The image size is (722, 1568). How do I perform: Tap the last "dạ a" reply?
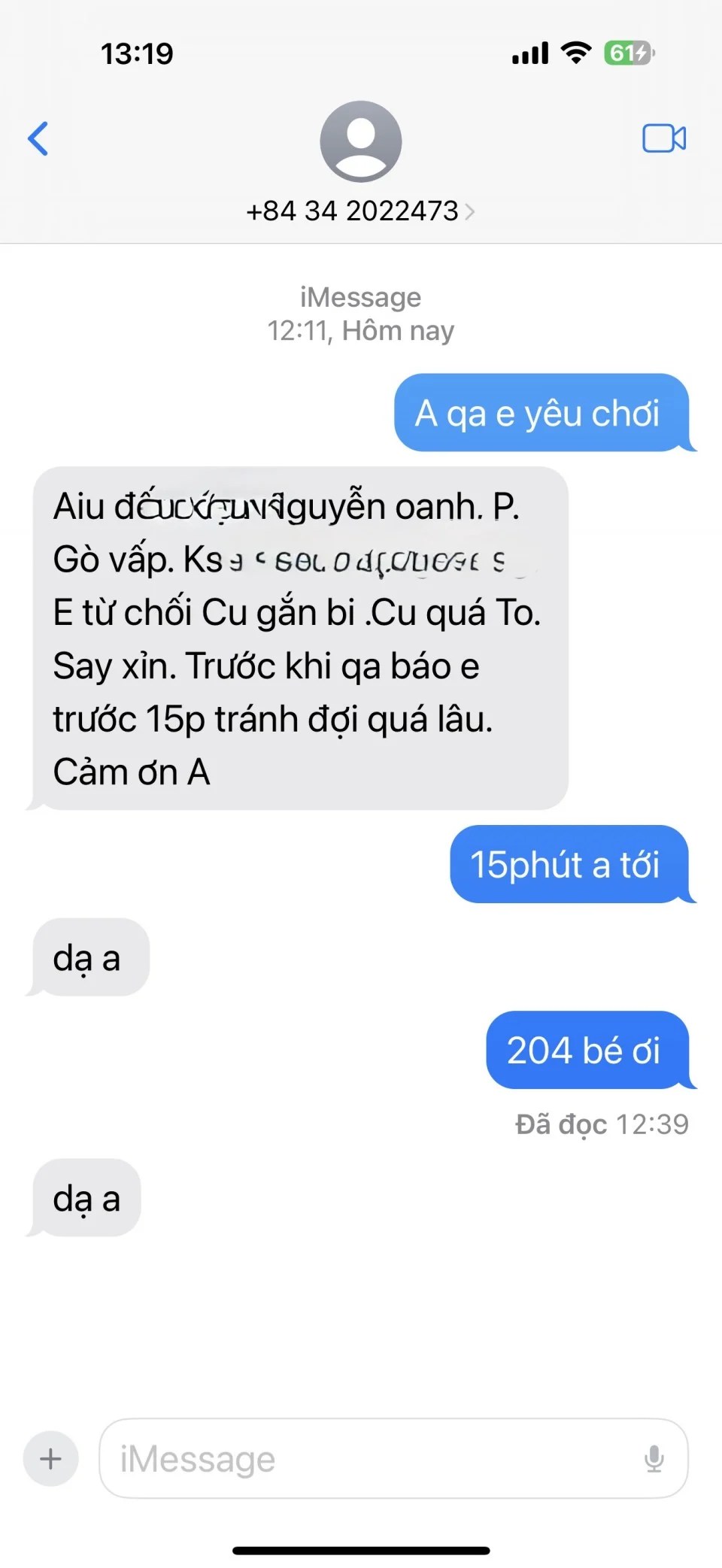pos(86,1198)
